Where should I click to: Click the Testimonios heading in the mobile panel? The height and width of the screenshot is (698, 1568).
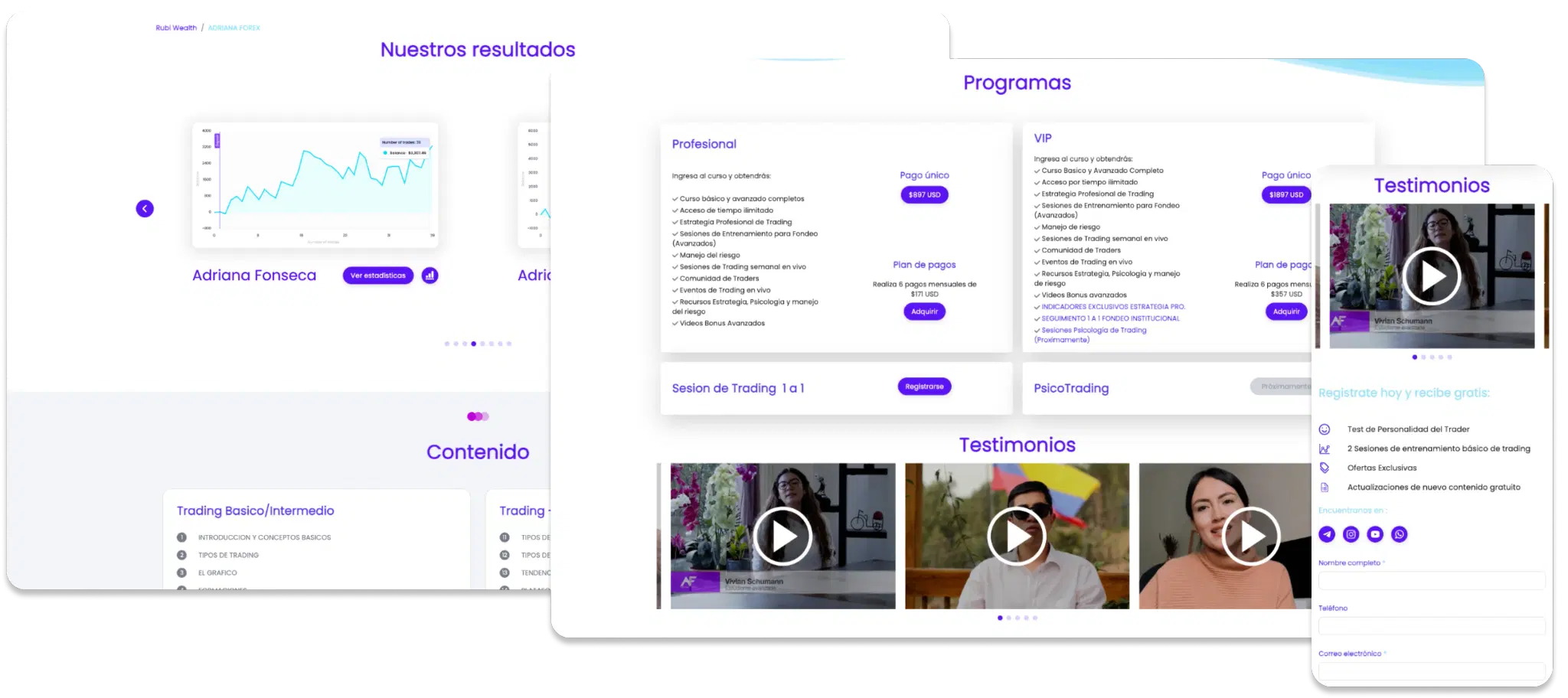pos(1432,186)
